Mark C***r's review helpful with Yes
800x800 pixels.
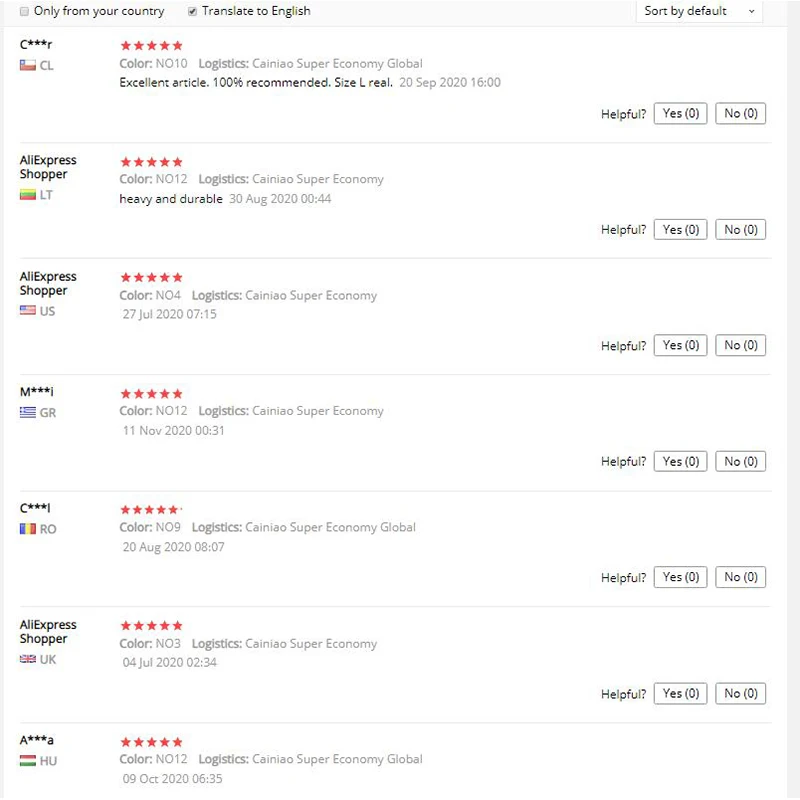681,114
